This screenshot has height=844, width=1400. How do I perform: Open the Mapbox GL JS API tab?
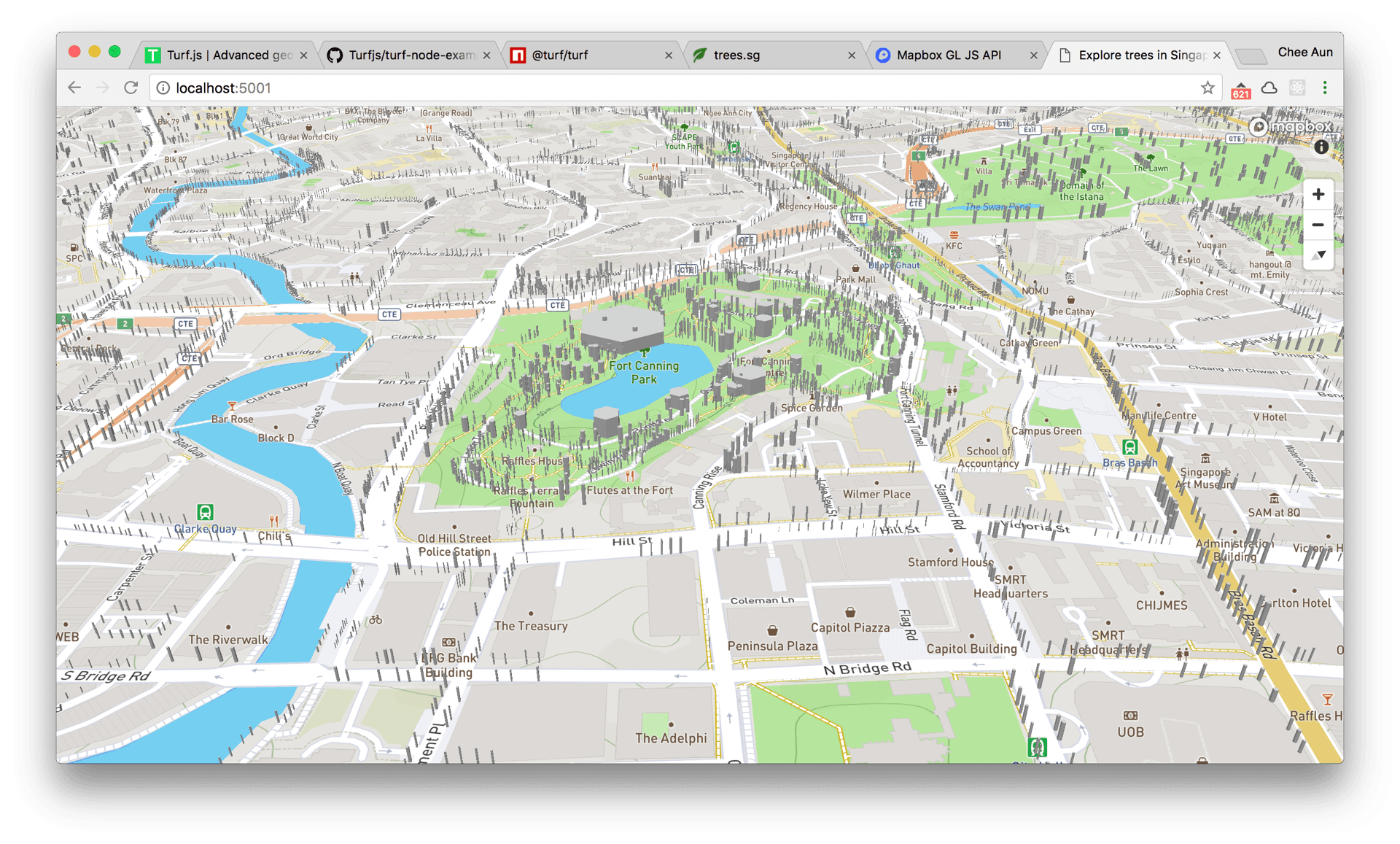tap(948, 55)
